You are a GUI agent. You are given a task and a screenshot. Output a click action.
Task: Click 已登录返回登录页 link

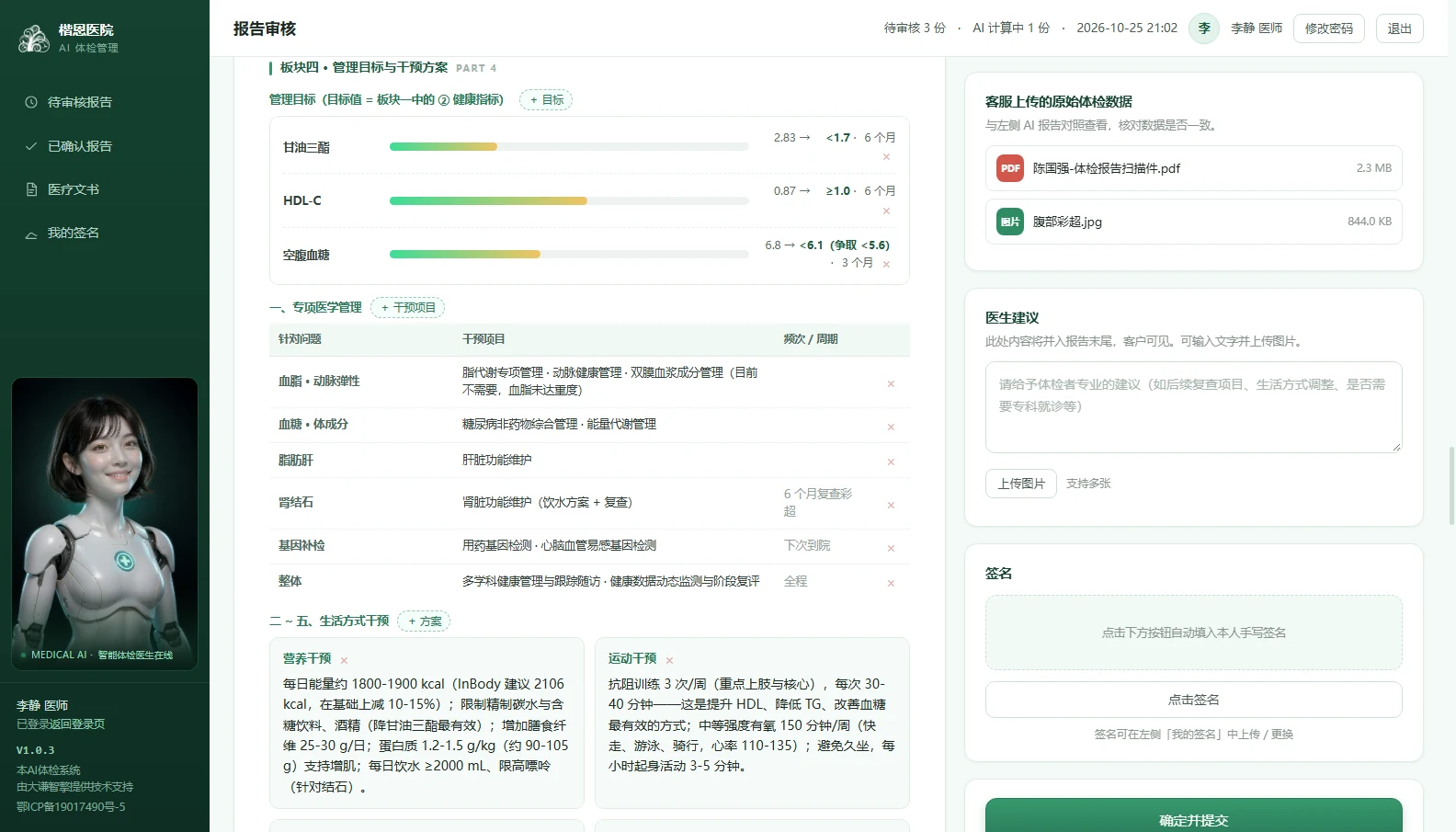[61, 724]
